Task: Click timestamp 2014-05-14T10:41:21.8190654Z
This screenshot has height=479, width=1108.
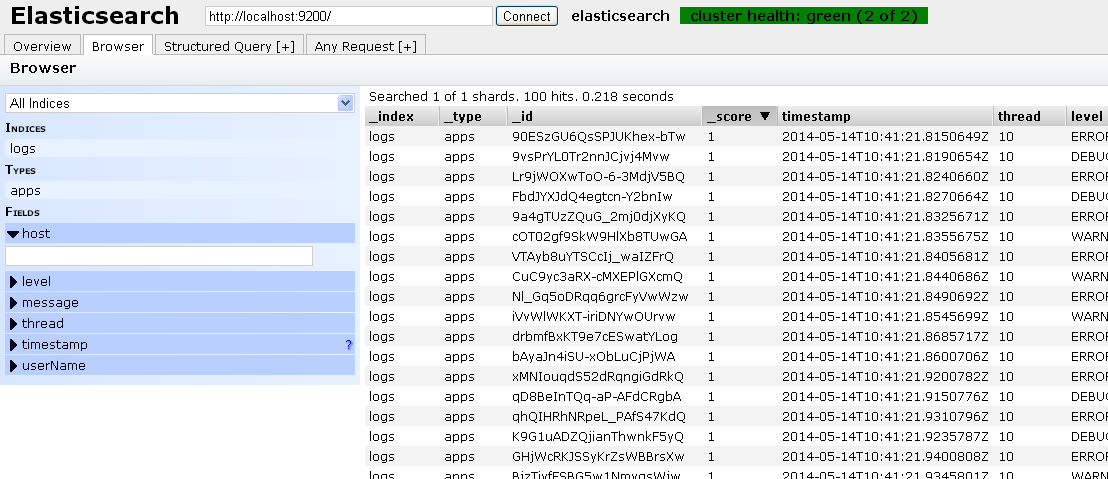Action: [x=885, y=156]
